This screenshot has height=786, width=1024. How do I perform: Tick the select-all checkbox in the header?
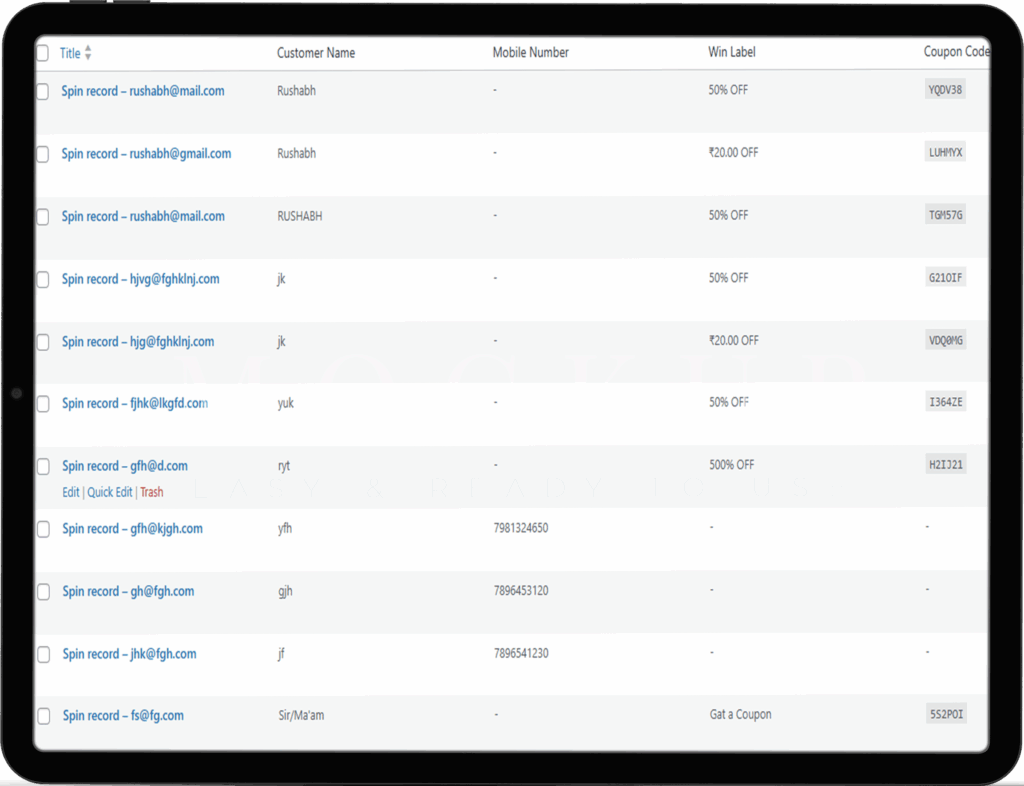pos(42,53)
